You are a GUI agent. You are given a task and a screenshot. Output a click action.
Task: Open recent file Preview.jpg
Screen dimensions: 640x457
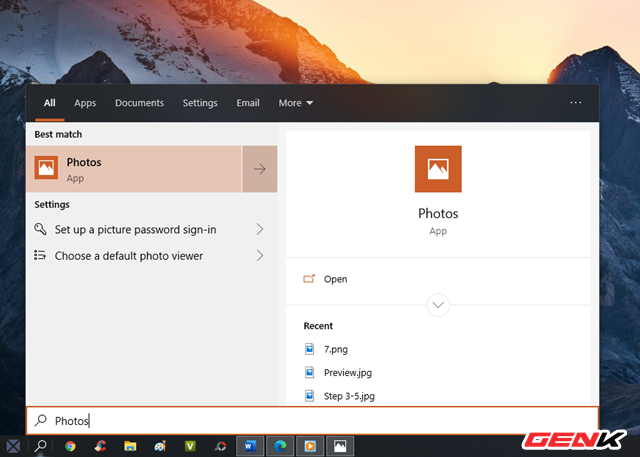pyautogui.click(x=345, y=372)
